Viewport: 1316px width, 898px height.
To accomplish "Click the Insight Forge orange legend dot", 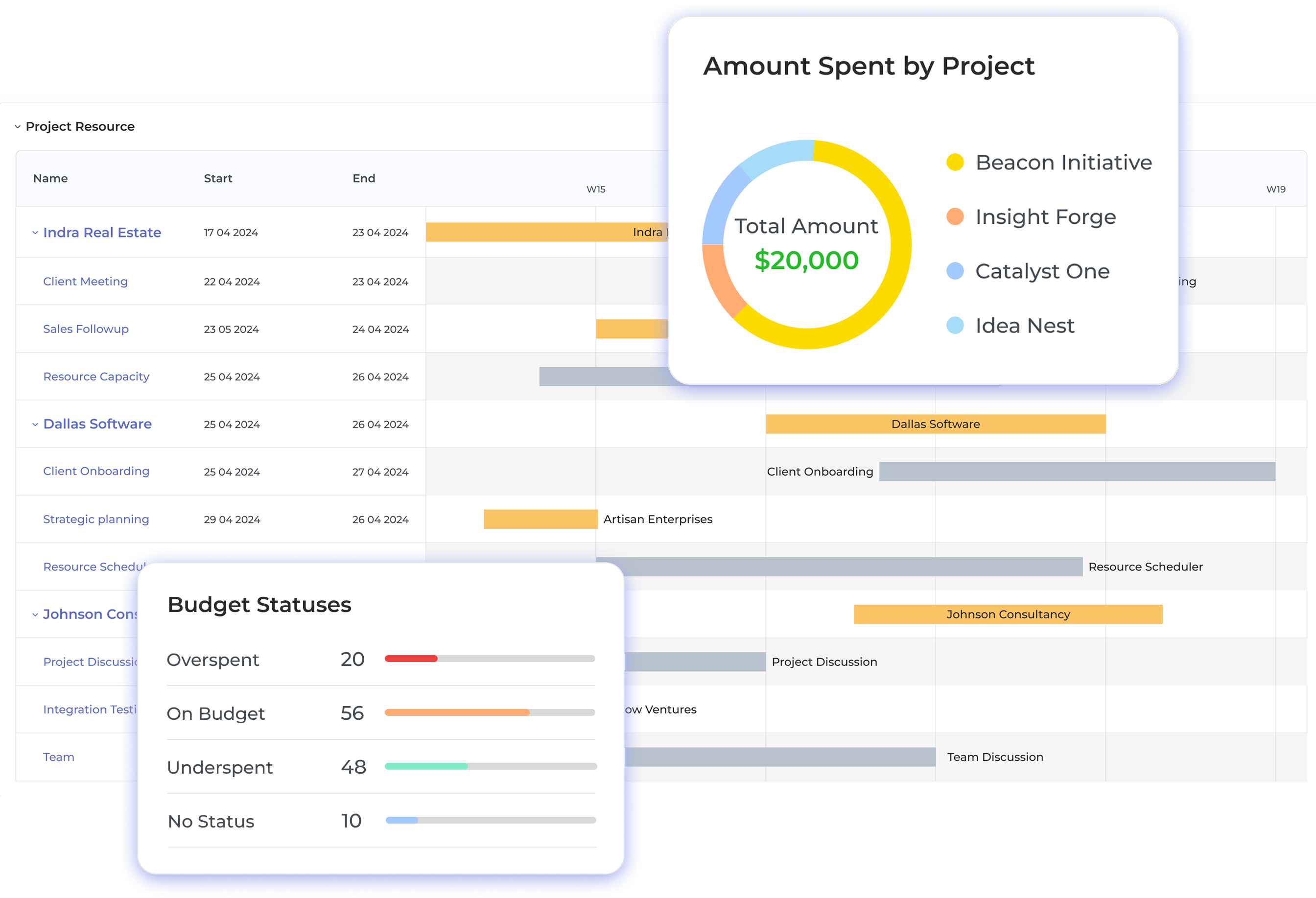I will pyautogui.click(x=955, y=217).
